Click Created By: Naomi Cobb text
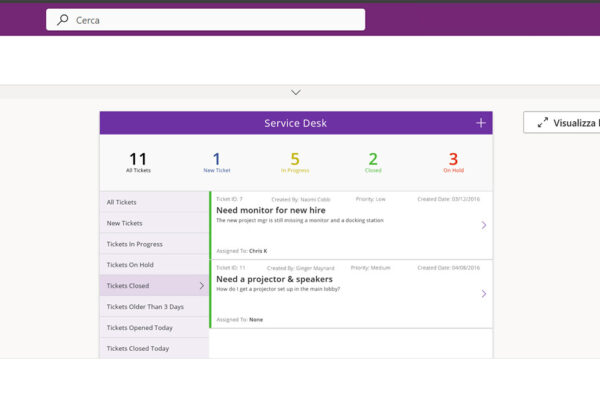 click(301, 199)
